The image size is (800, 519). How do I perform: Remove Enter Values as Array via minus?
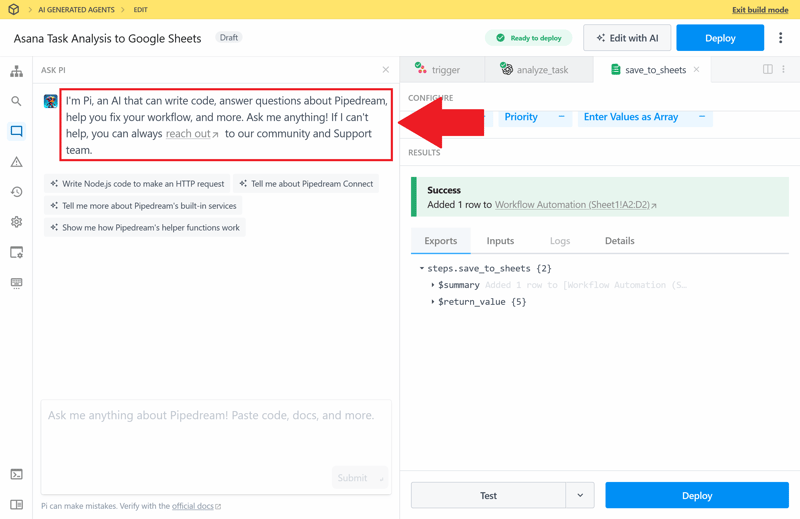pos(702,116)
